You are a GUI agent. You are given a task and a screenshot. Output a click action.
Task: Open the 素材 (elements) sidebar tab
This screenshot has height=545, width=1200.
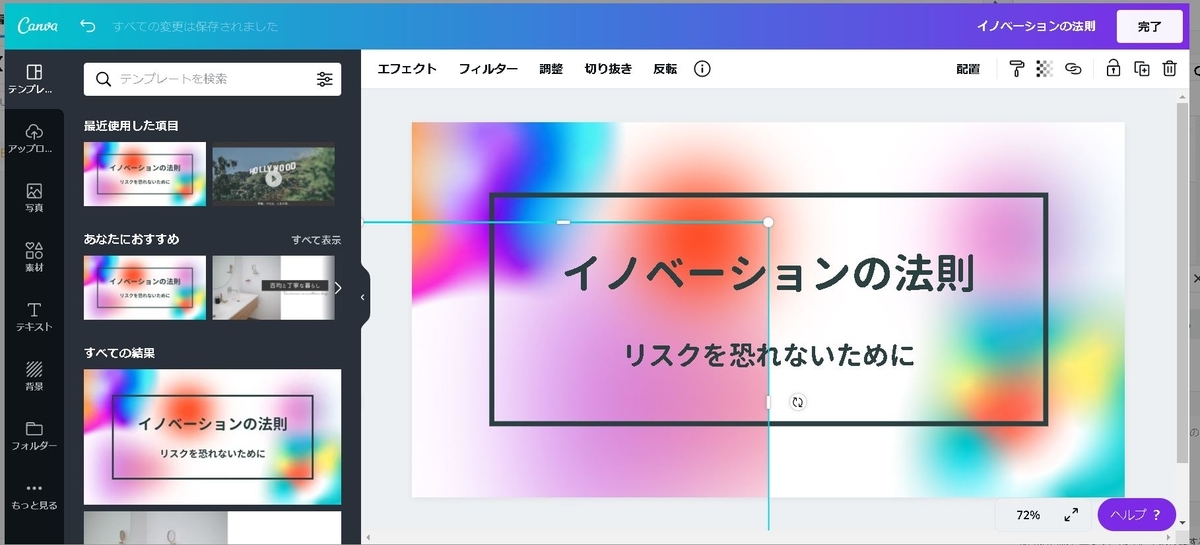click(34, 256)
